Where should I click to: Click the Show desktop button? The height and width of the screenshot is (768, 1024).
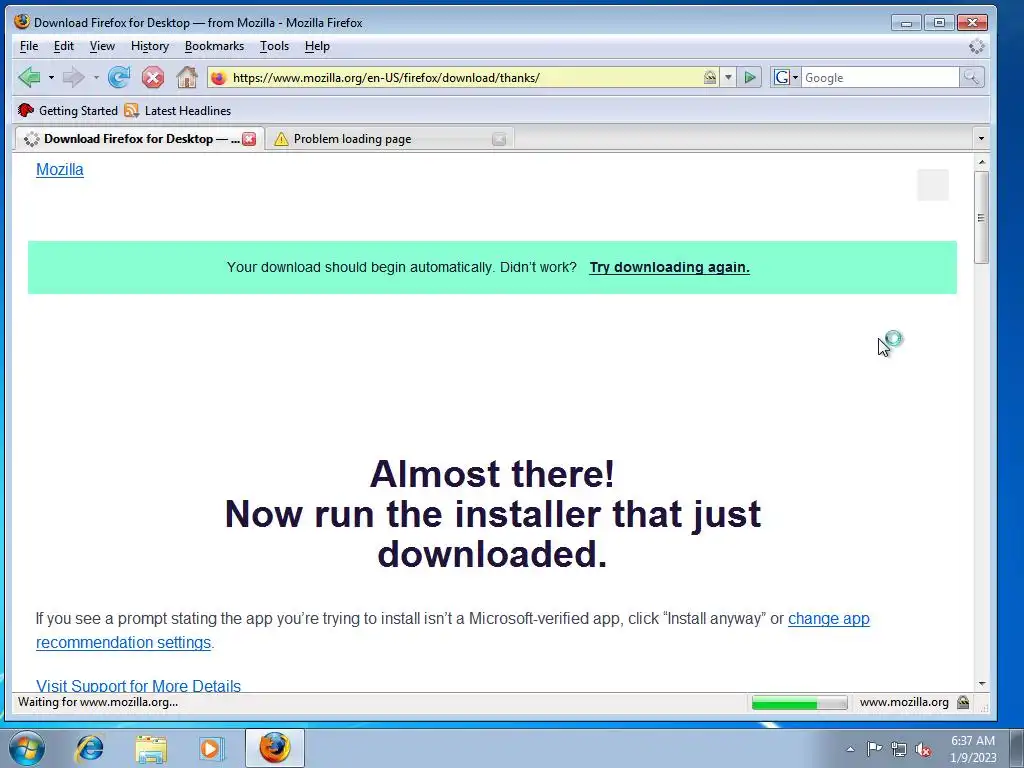(x=1017, y=748)
